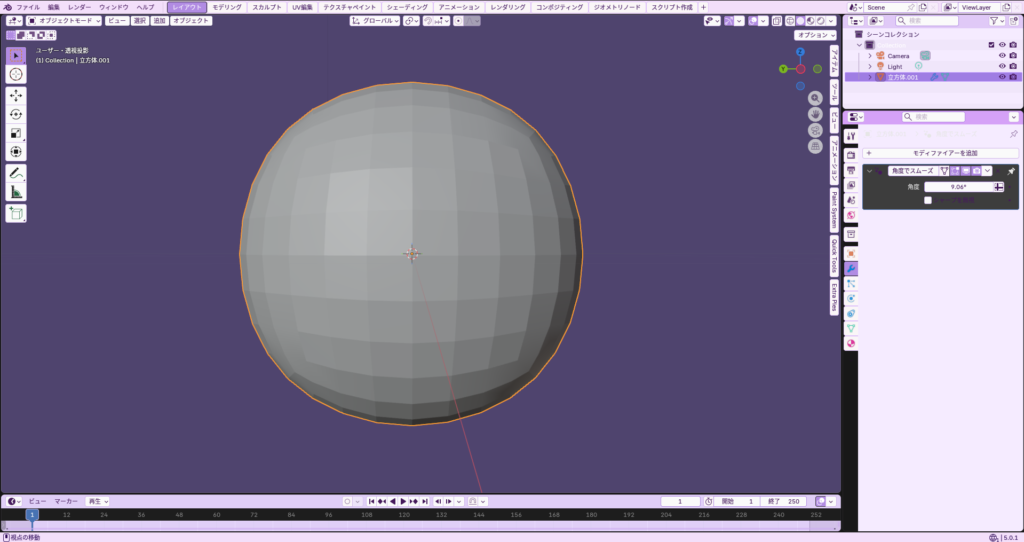Viewport: 1024px width, 542px height.
Task: Choose the Add Cube tool
Action: (16, 213)
